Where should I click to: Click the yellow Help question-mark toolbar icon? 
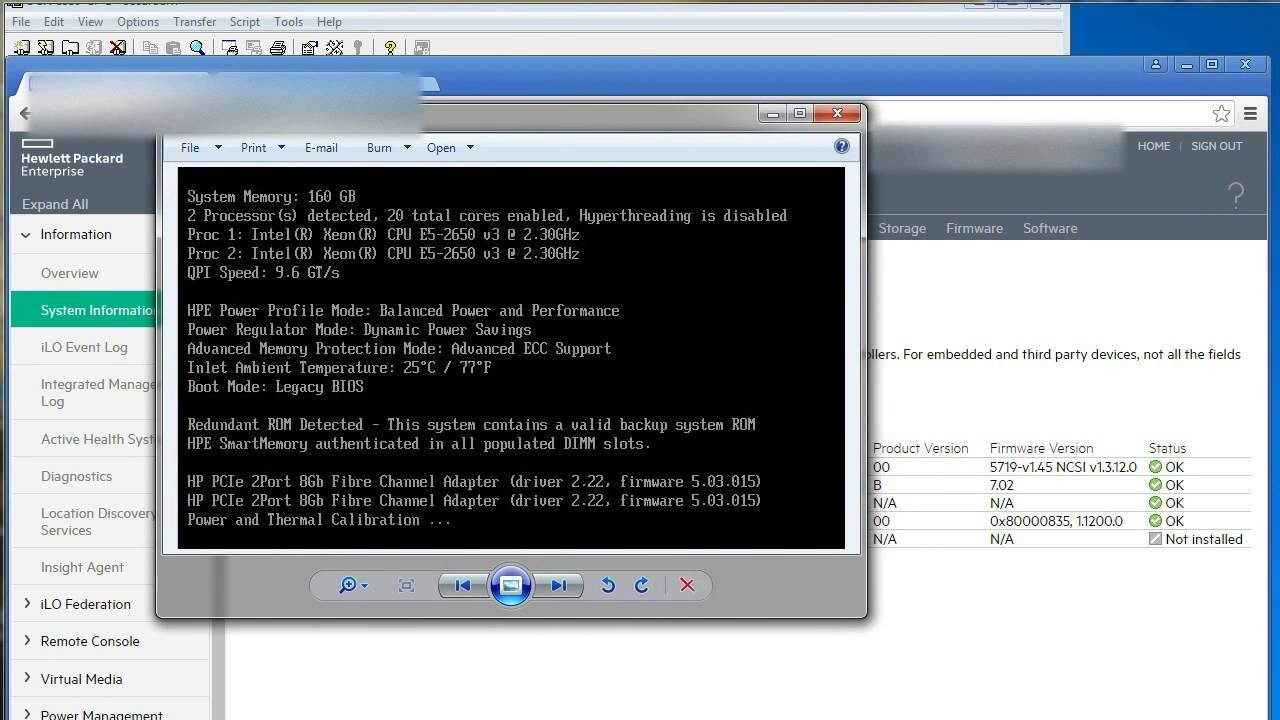click(390, 47)
